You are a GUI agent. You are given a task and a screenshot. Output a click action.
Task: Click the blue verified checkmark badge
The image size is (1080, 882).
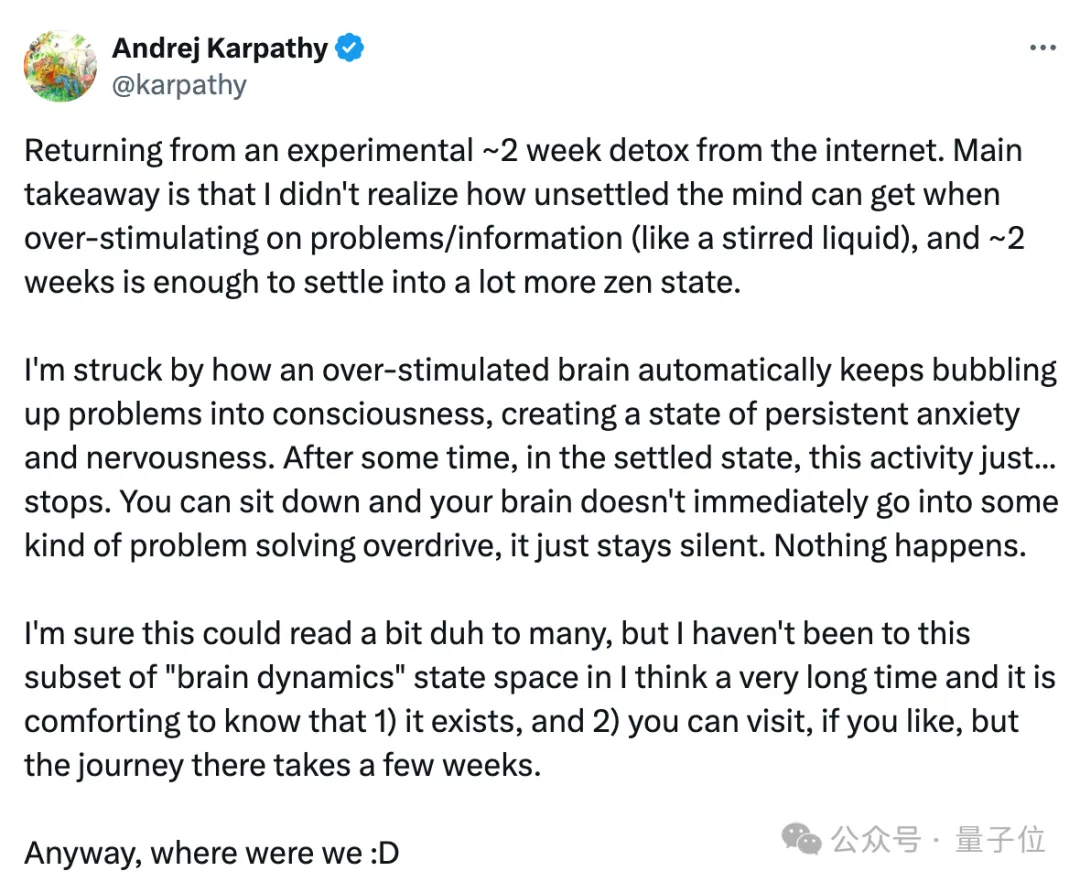pyautogui.click(x=349, y=47)
